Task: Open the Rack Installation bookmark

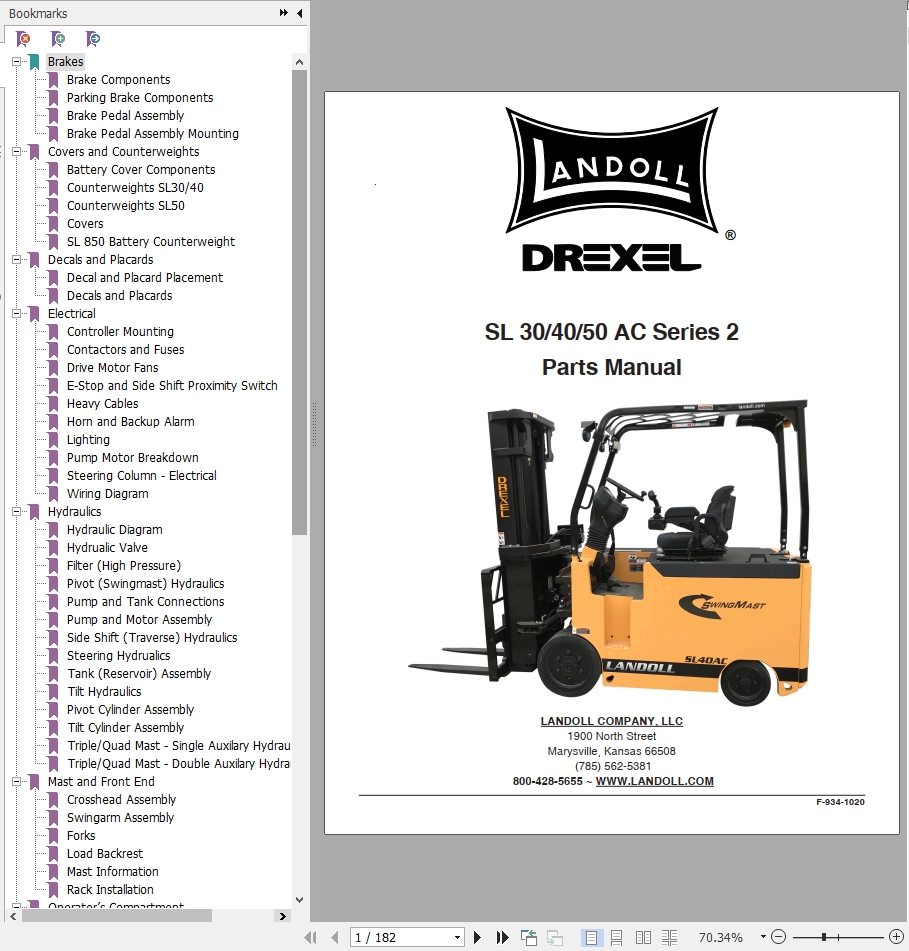Action: pos(110,890)
